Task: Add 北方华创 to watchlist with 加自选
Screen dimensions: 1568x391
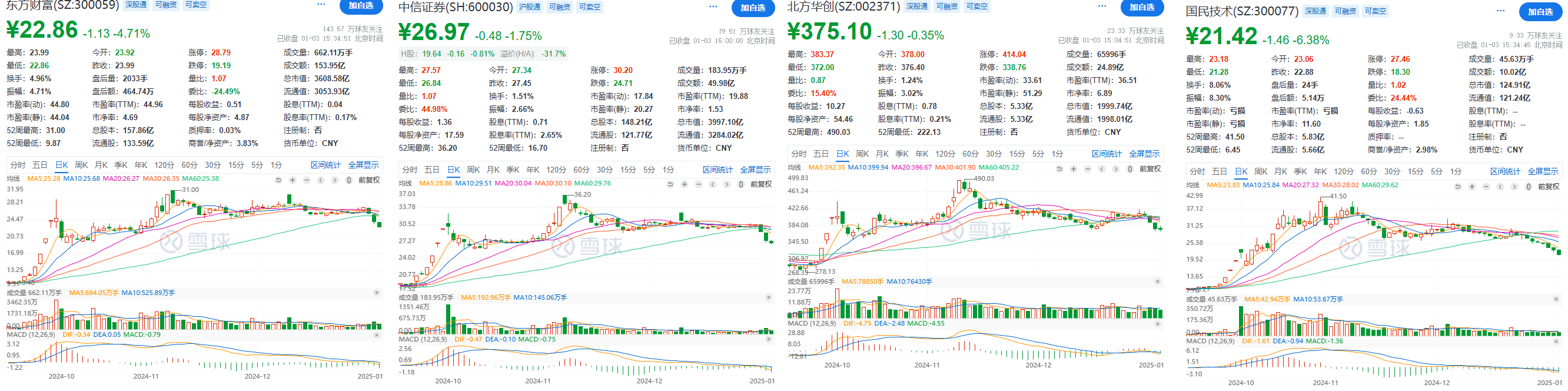Action: click(1142, 7)
